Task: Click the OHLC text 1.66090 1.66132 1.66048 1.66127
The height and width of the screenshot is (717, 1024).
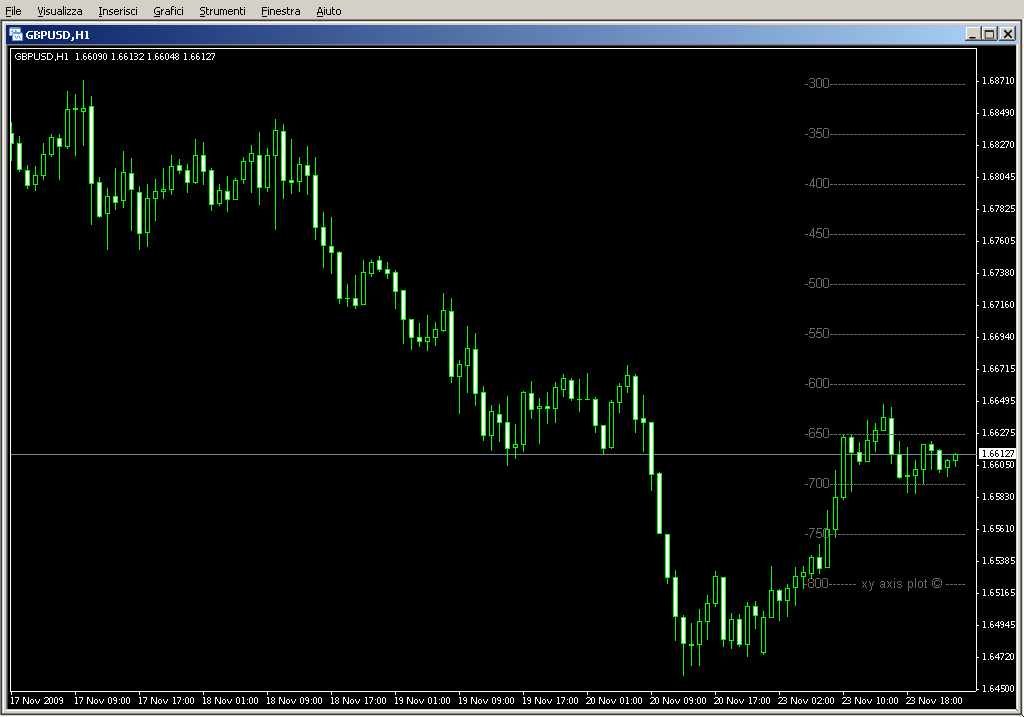Action: tap(145, 57)
